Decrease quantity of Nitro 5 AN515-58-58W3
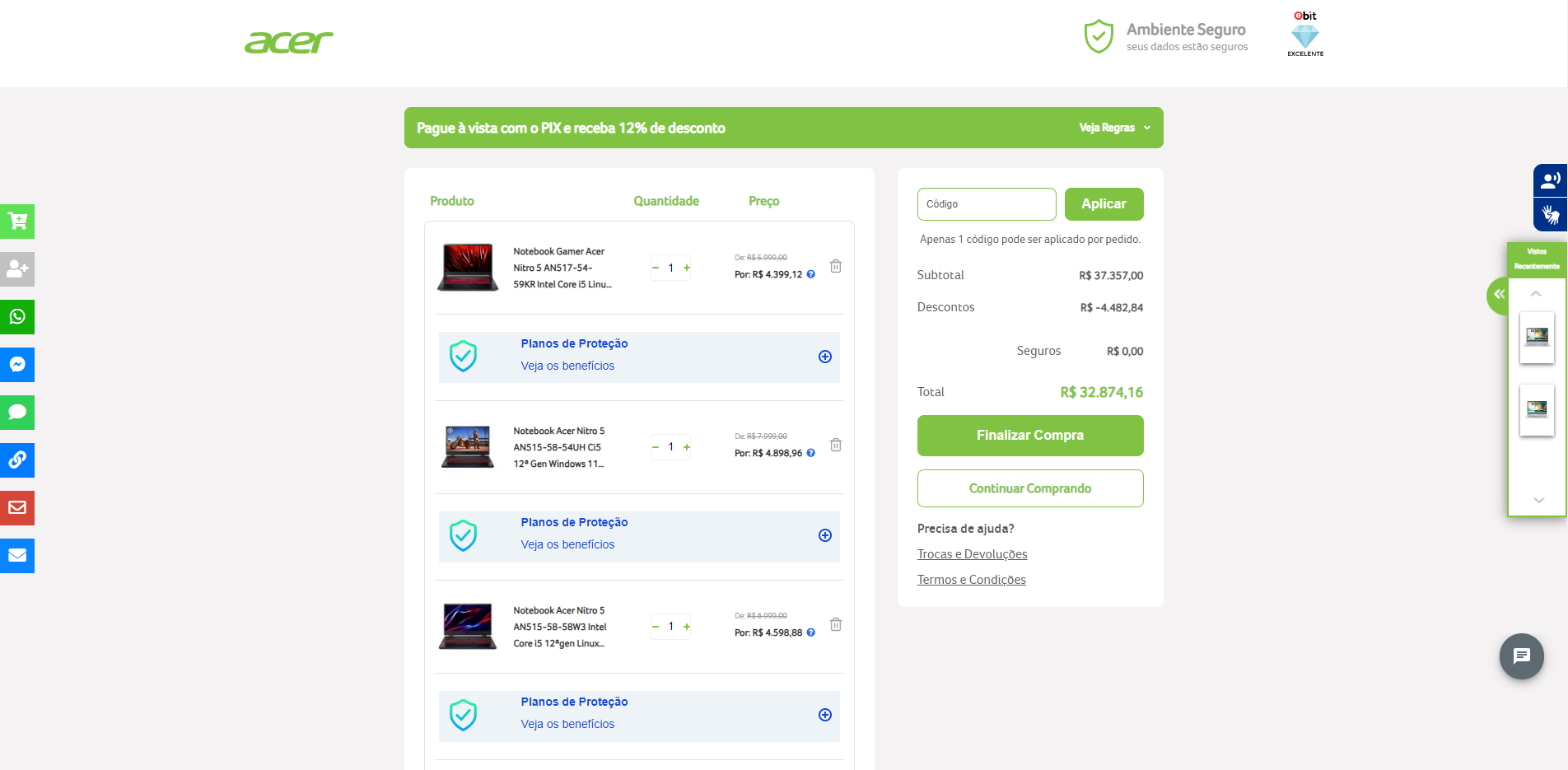Viewport: 1568px width, 770px height. (x=656, y=627)
